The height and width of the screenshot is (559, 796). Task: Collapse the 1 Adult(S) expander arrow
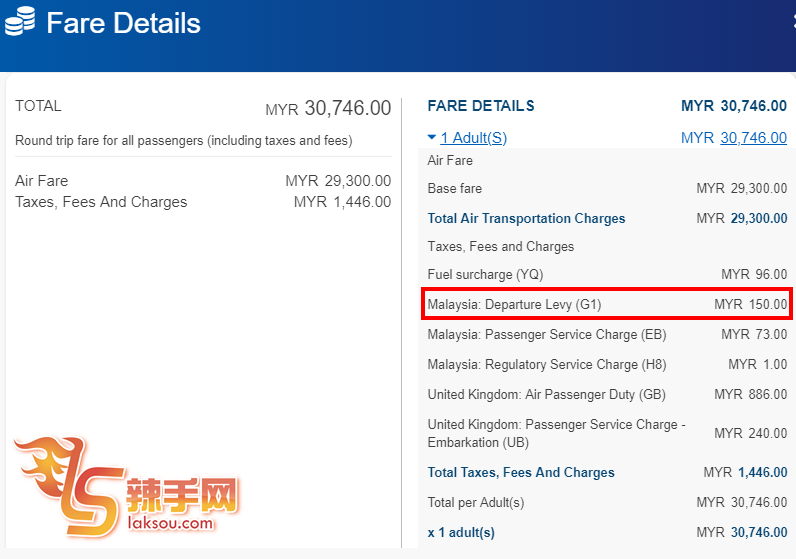(431, 137)
